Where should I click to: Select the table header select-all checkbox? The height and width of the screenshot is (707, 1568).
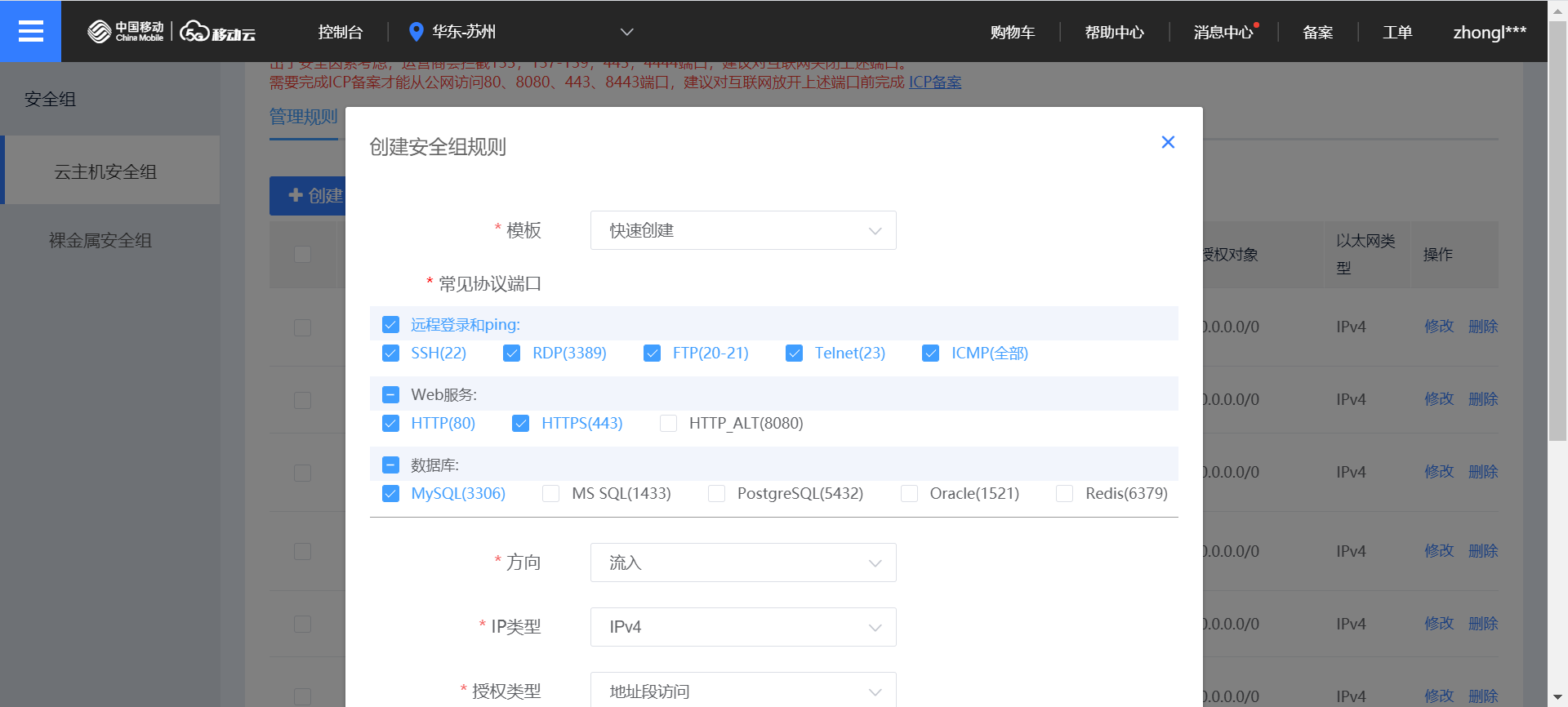point(303,254)
